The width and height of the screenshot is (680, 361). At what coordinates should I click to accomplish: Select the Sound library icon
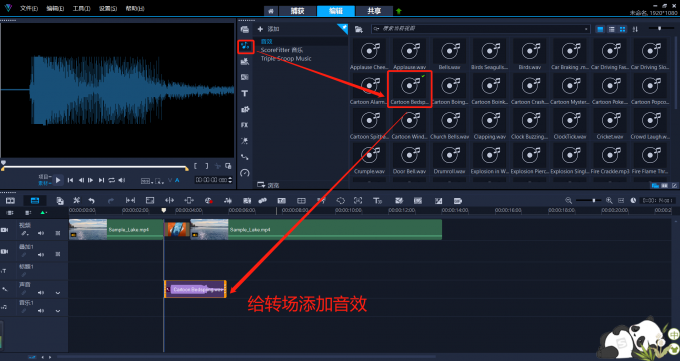point(245,46)
